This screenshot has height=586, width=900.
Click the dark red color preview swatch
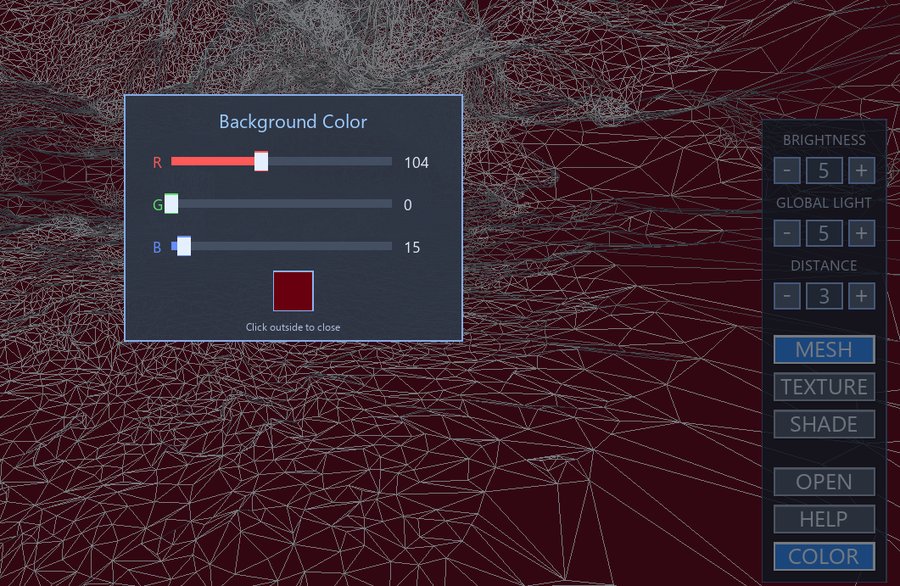[x=293, y=291]
